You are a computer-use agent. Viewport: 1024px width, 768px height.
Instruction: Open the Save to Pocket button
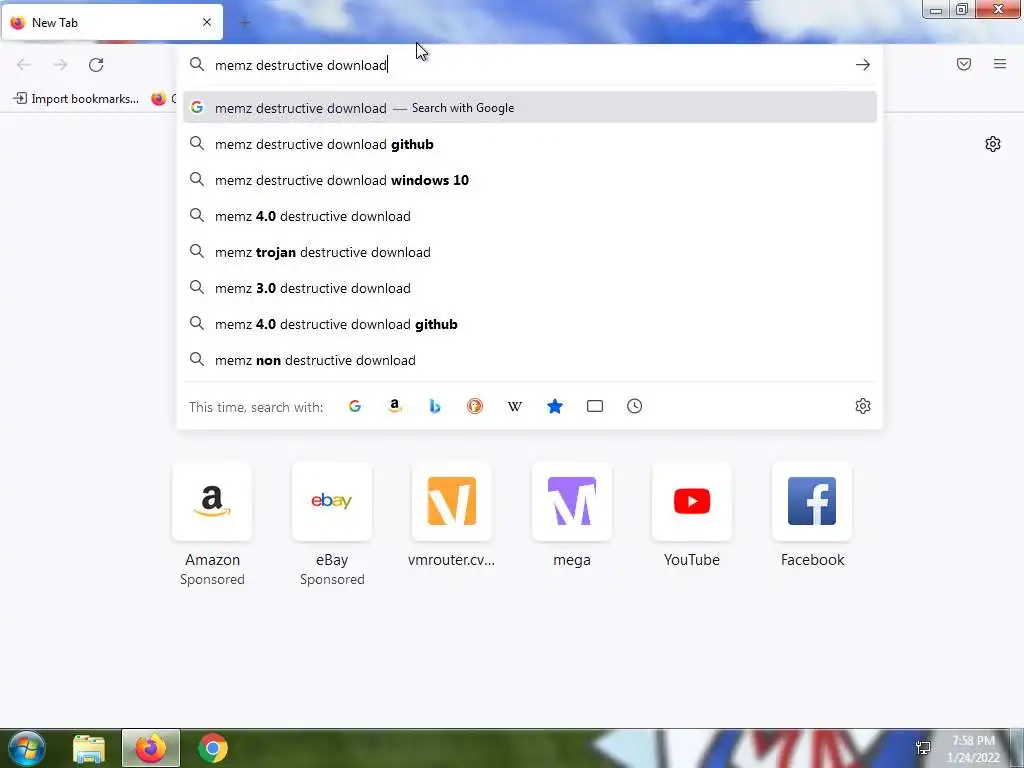click(964, 64)
